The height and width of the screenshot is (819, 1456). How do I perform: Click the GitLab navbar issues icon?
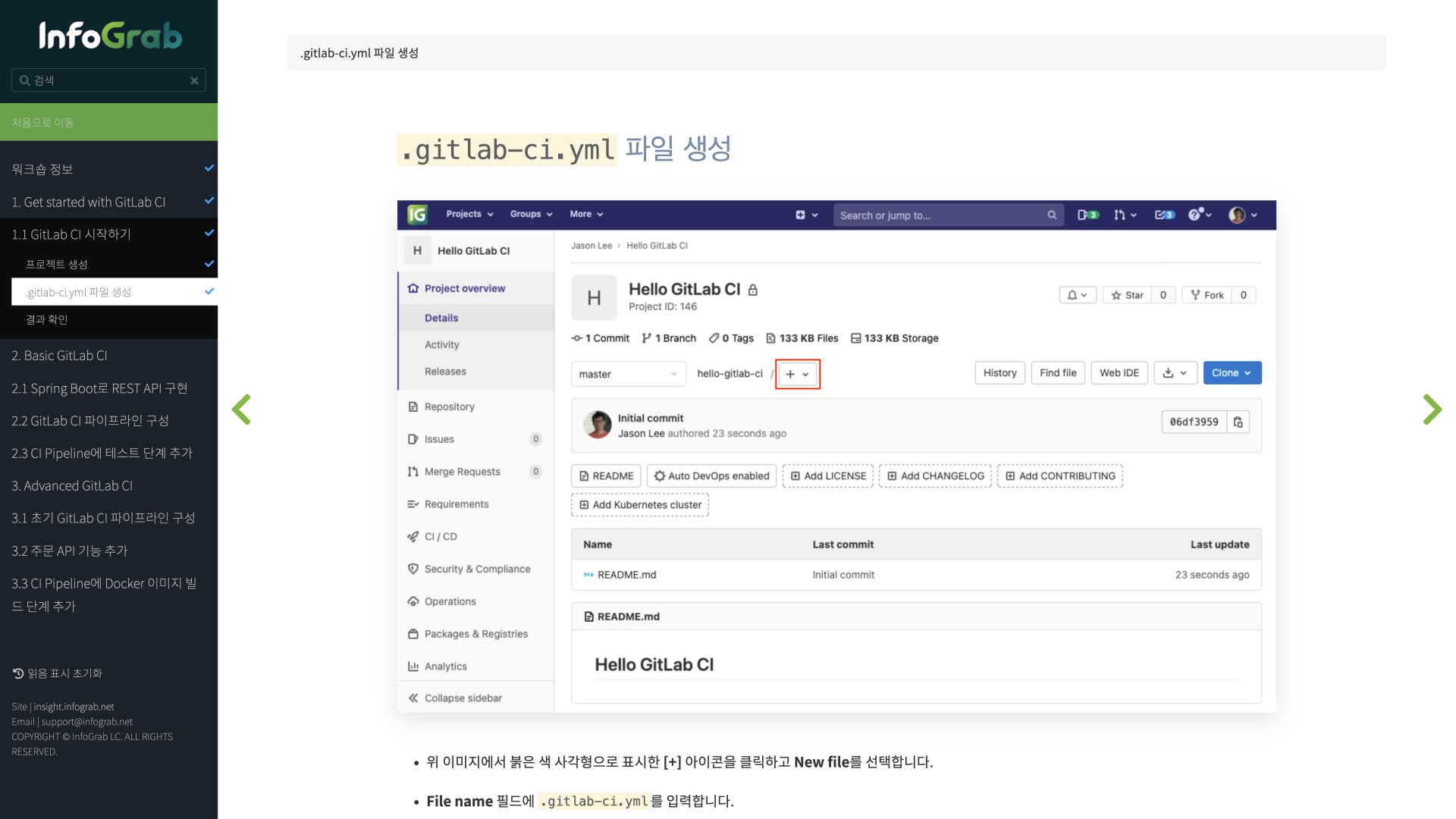coord(1087,215)
